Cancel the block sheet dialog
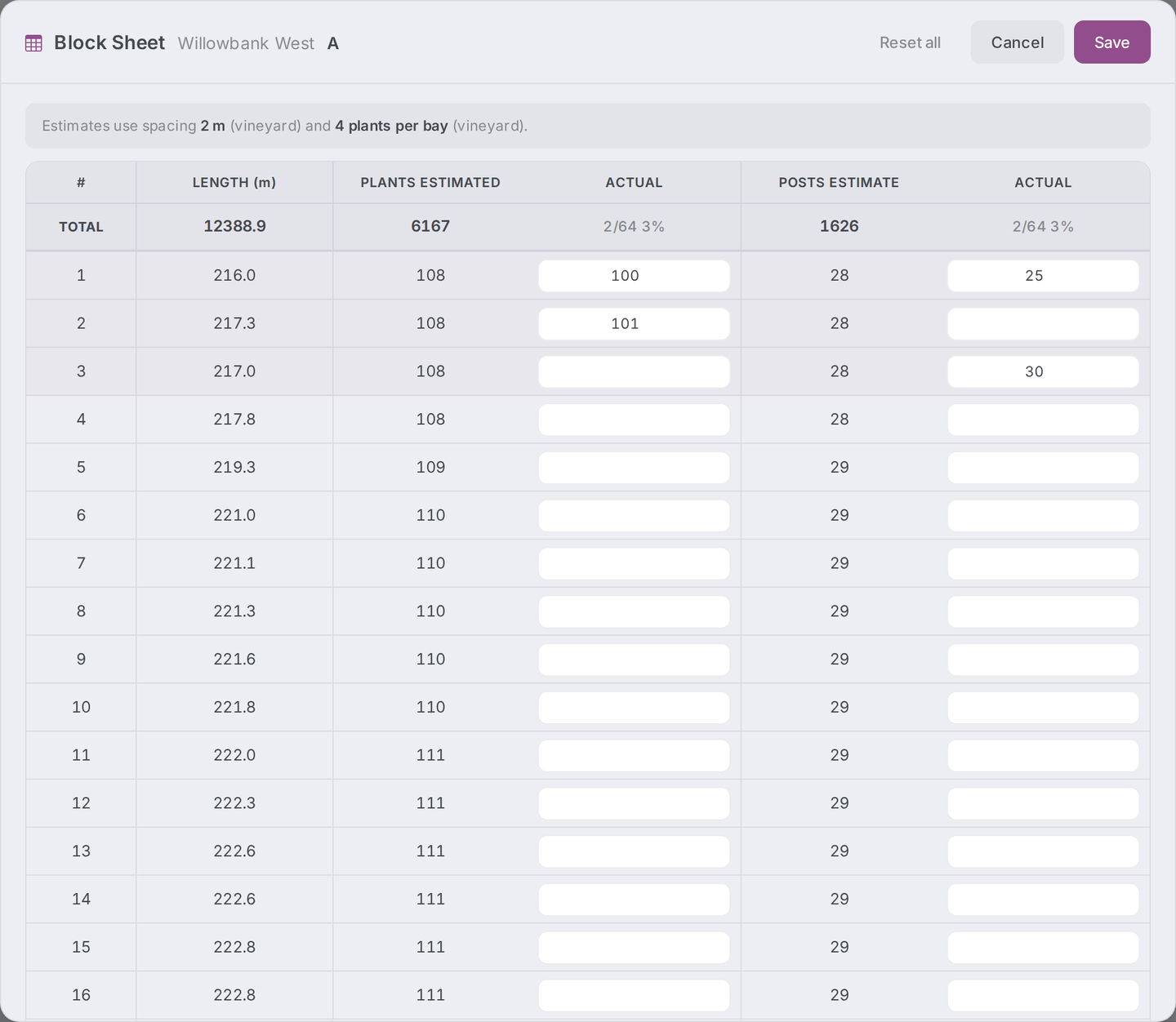Image resolution: width=1176 pixels, height=1022 pixels. (x=1018, y=42)
